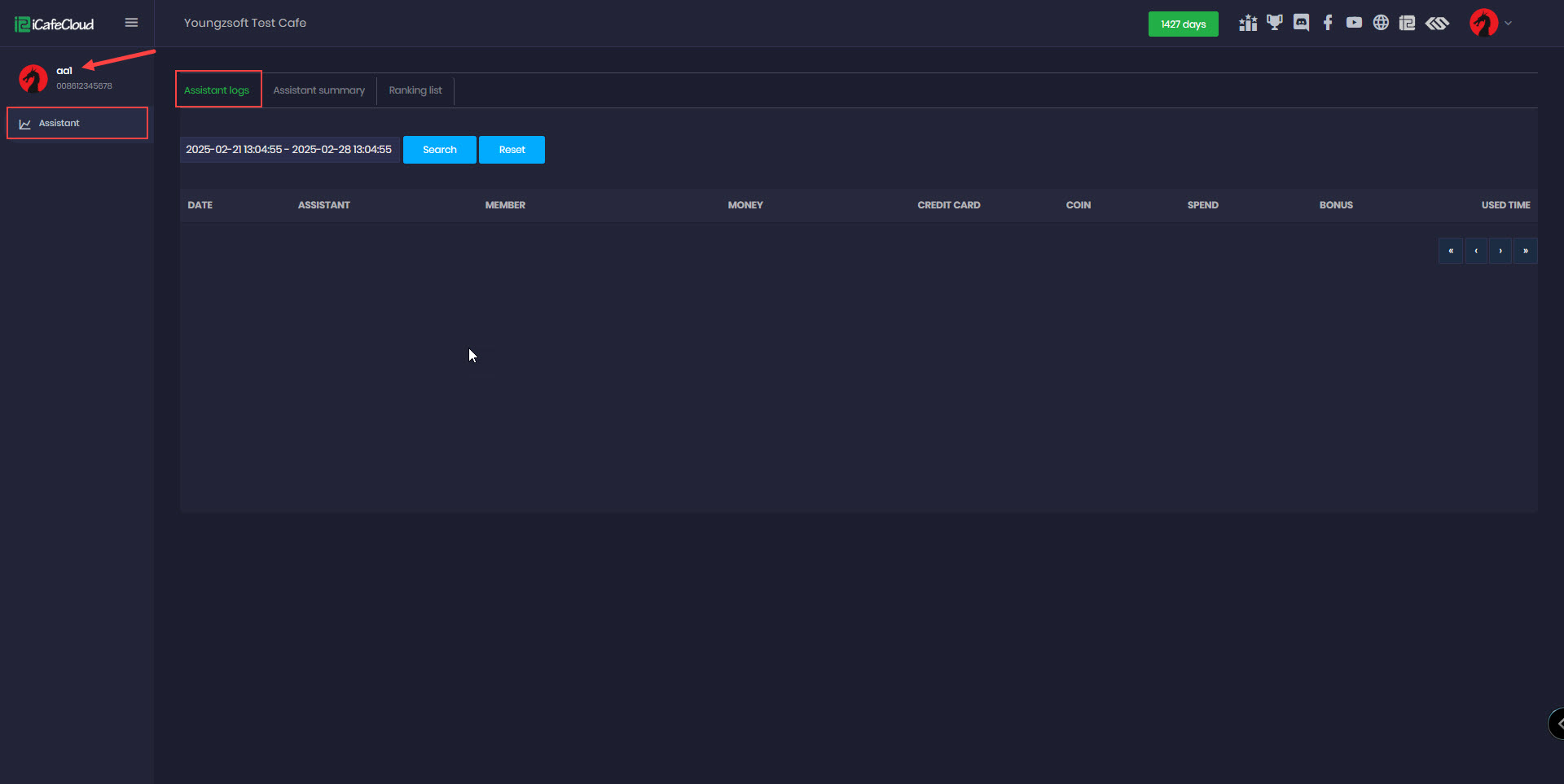1564x784 pixels.
Task: Open the Ranking list tab
Action: [x=415, y=90]
